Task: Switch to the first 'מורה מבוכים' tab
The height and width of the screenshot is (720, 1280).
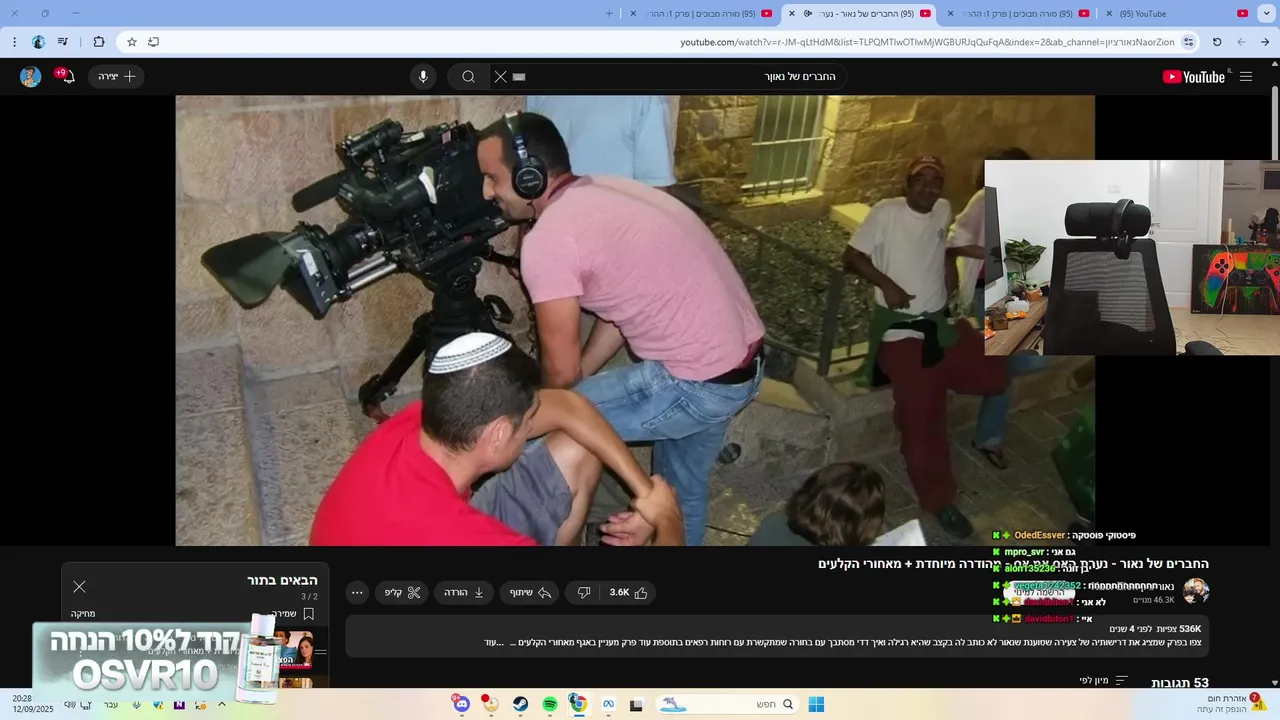Action: (1020, 14)
